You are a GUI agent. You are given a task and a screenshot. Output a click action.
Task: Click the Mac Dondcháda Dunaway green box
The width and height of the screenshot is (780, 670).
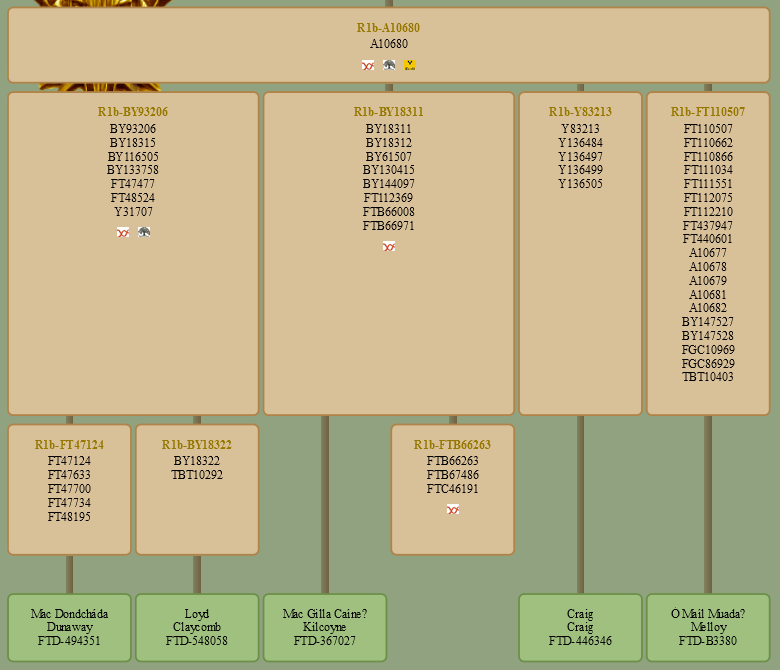click(69, 627)
